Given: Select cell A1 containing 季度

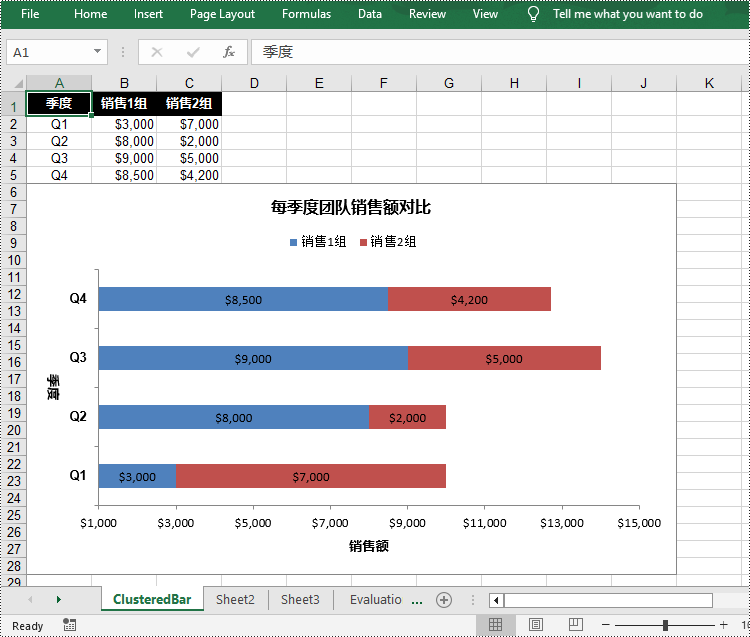Looking at the screenshot, I should (x=59, y=103).
